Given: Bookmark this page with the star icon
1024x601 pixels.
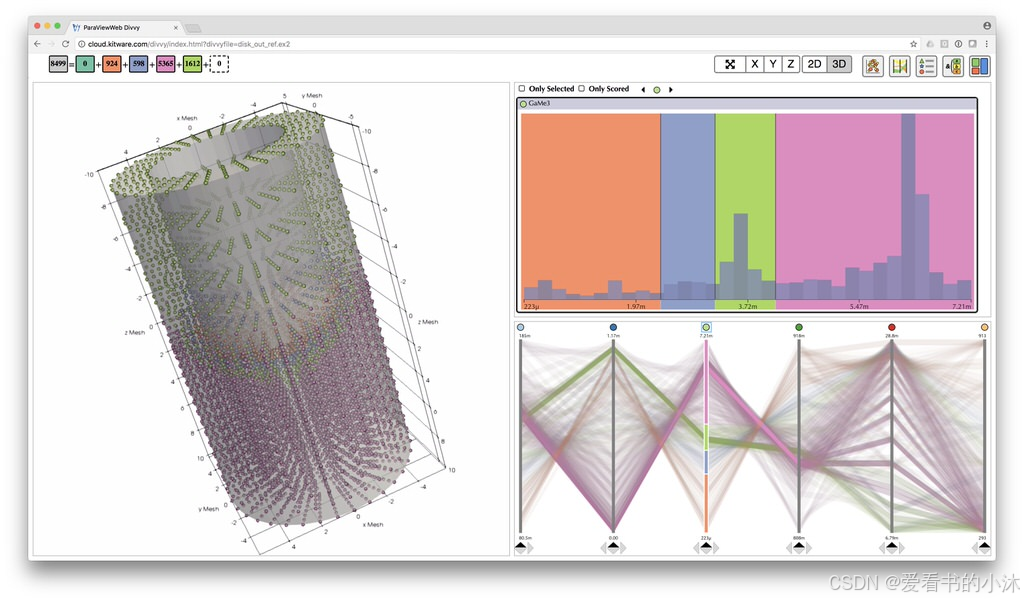Looking at the screenshot, I should click(913, 44).
